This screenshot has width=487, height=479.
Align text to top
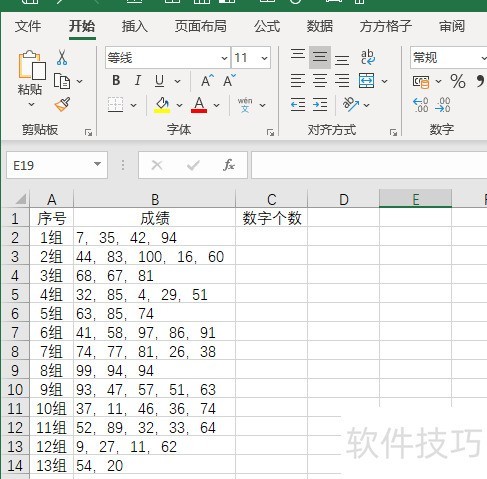(x=298, y=54)
